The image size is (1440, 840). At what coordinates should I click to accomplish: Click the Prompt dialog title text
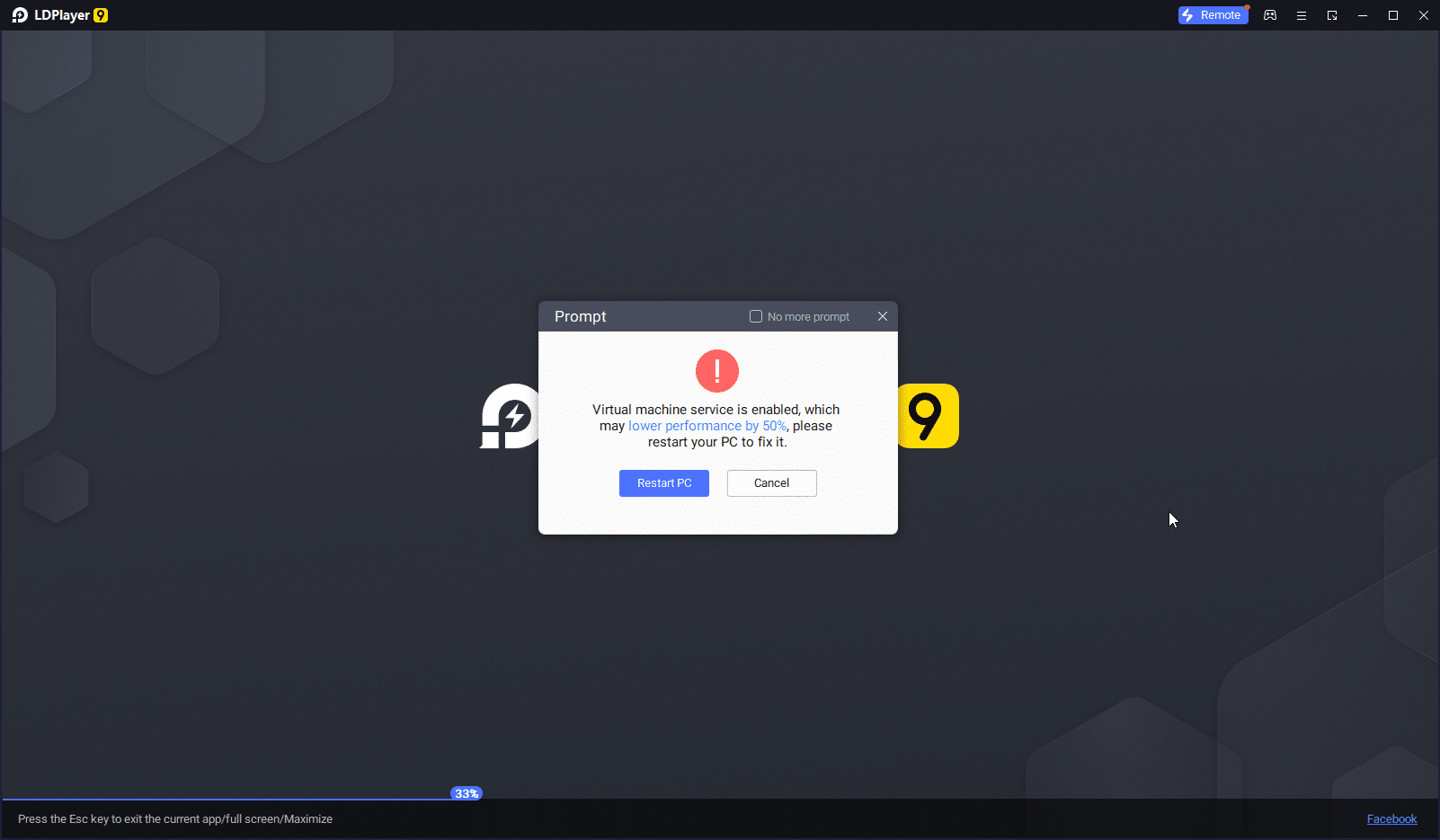pyautogui.click(x=581, y=316)
